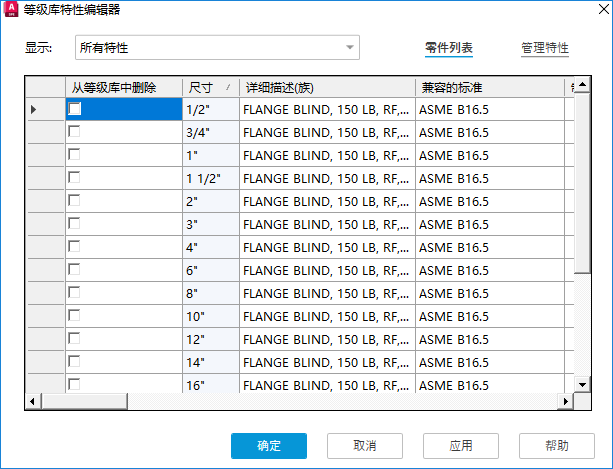Viewport: 613px width, 469px height.
Task: Click horizontal scrollbar right arrow
Action: [567, 400]
